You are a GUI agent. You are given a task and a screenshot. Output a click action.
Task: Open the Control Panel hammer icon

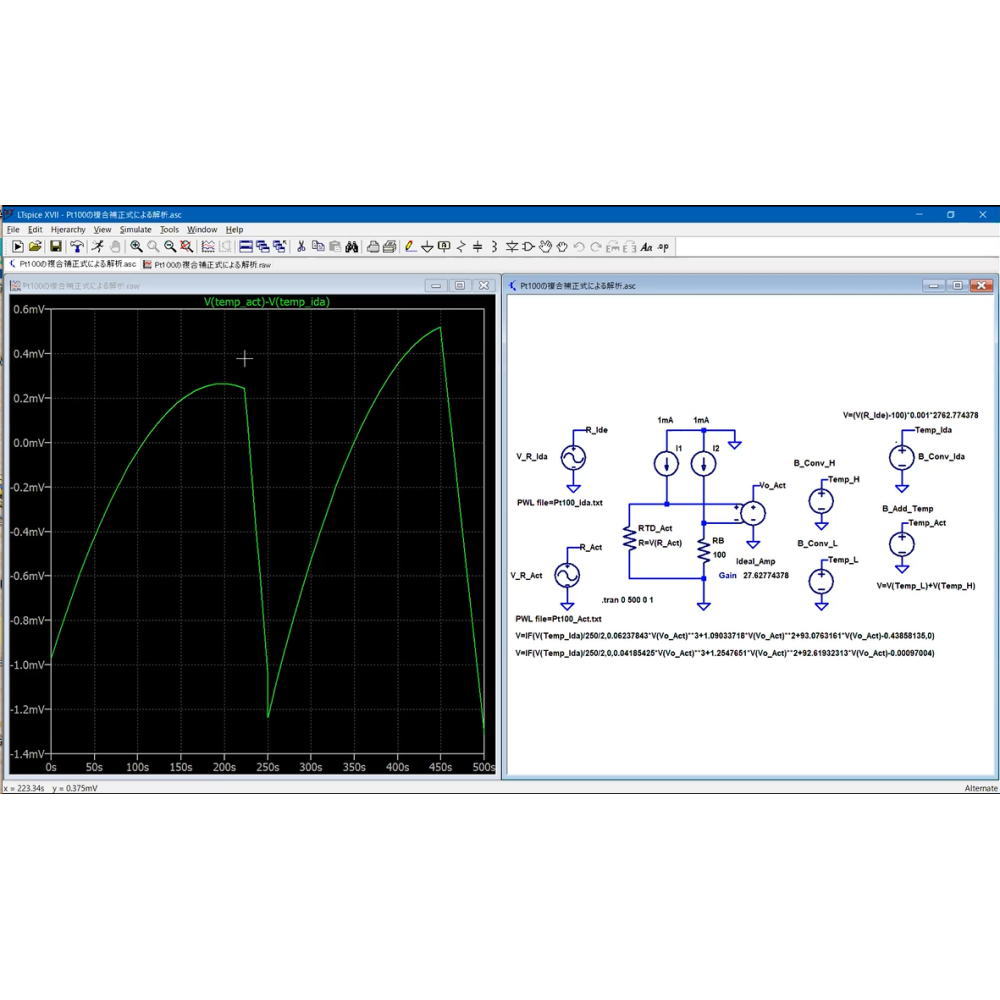click(77, 246)
